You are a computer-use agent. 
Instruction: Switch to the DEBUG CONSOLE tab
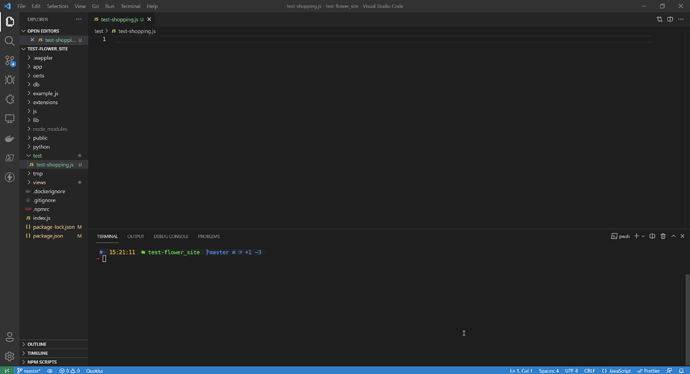171,236
